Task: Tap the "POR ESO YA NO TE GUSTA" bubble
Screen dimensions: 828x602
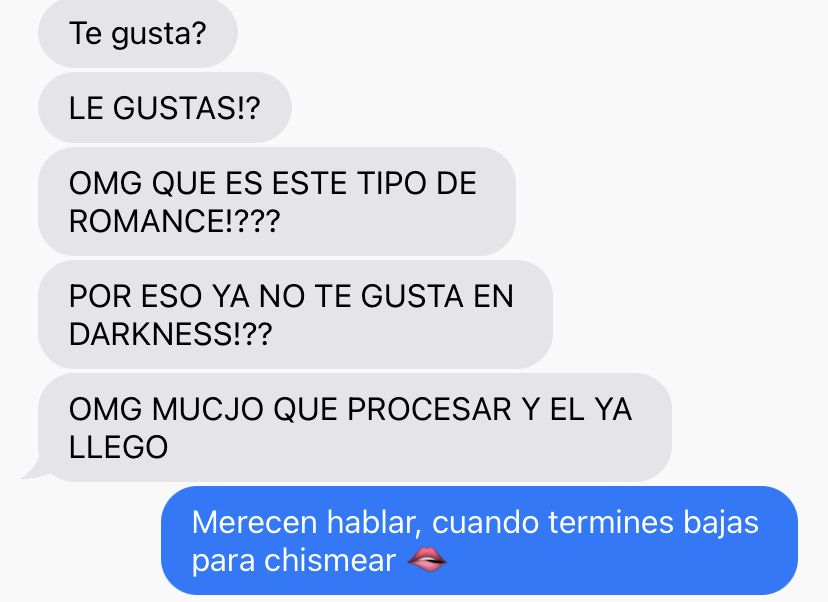Action: coord(295,315)
